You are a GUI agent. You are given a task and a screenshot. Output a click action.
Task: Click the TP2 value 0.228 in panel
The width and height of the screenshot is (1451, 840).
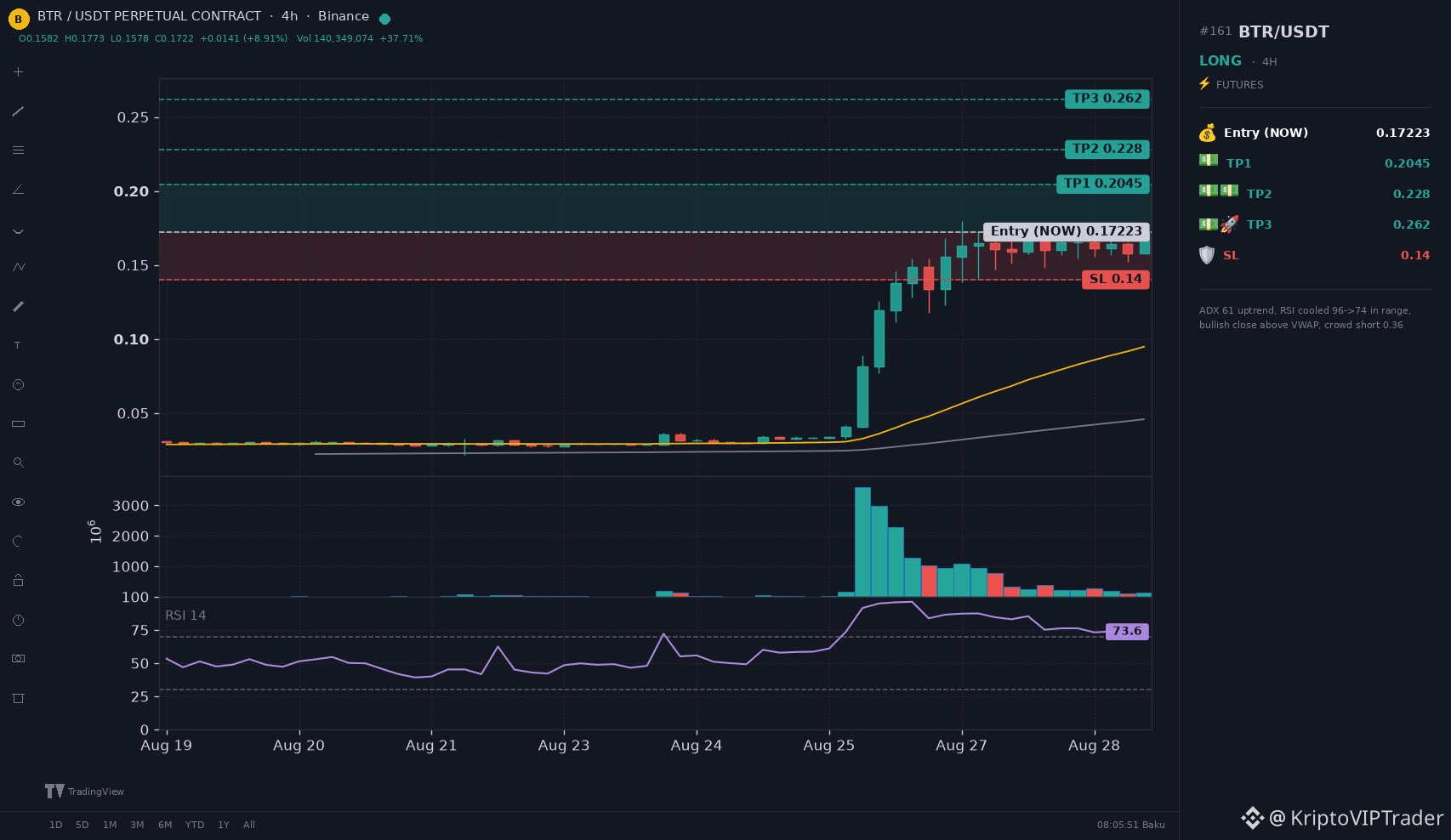[1412, 194]
